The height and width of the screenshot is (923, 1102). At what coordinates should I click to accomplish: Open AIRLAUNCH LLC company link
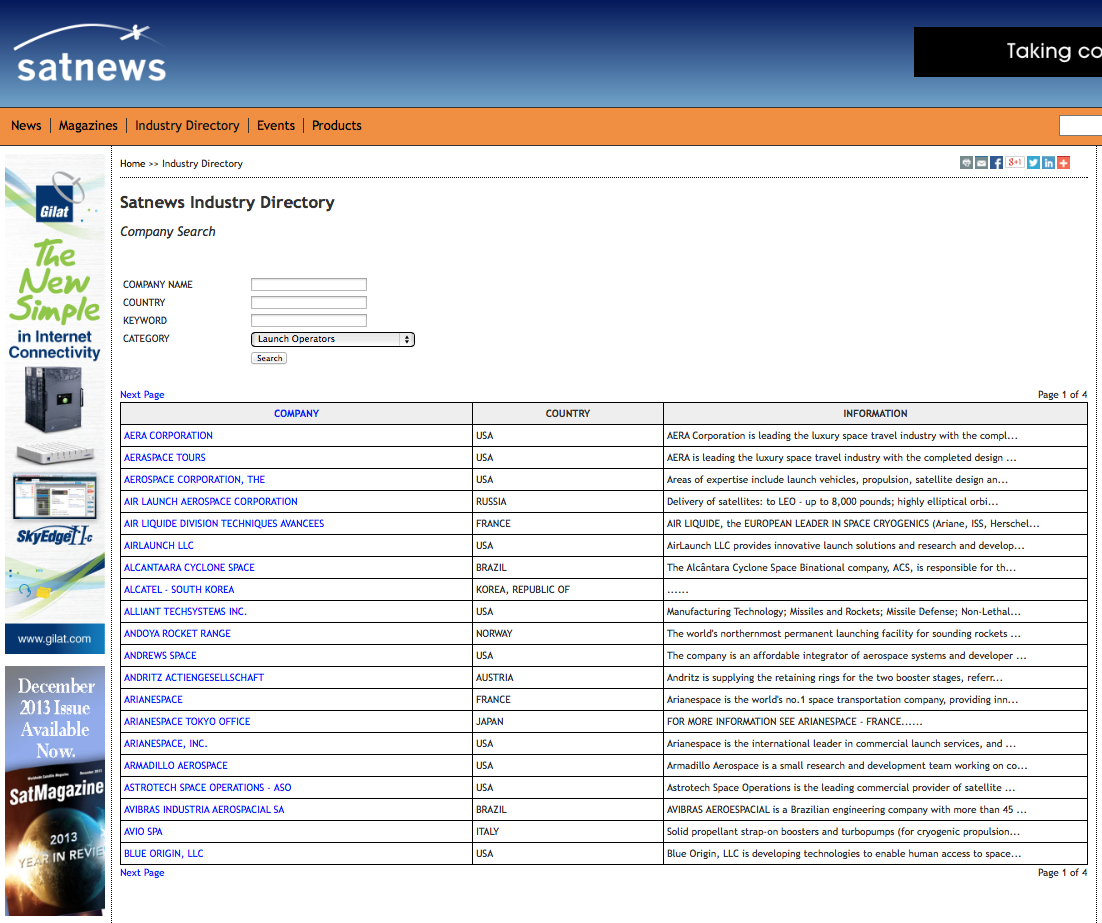(x=158, y=546)
